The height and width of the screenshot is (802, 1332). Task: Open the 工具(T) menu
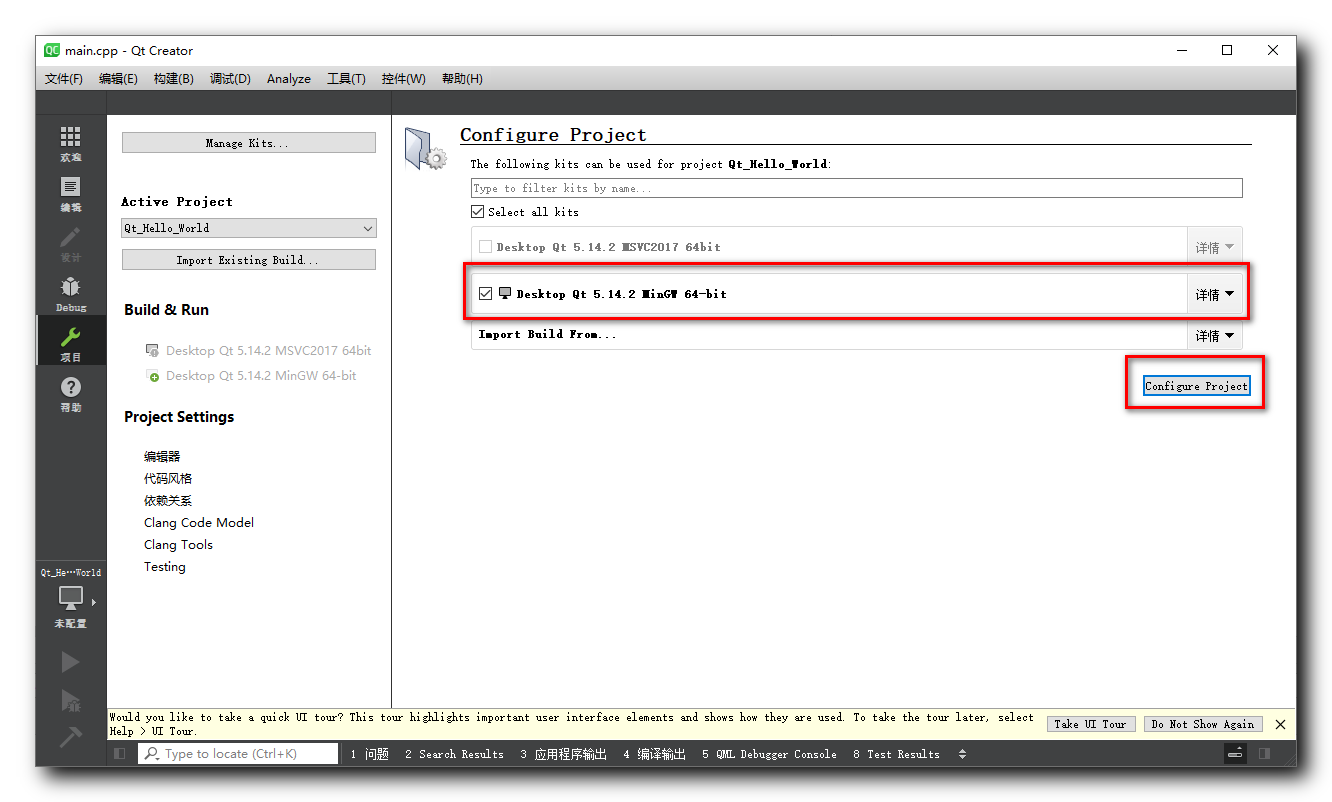(346, 79)
